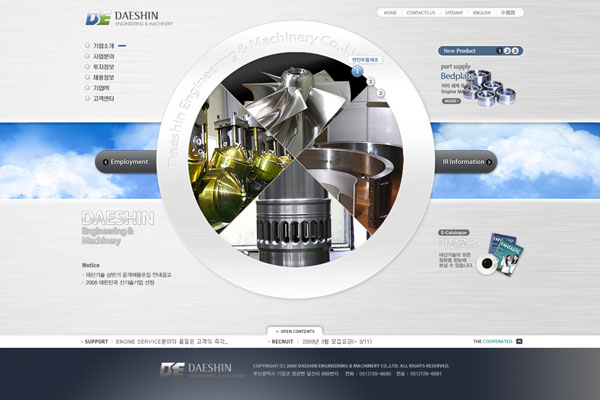The width and height of the screenshot is (600, 400).
Task: Select the Chinese language link in the top menu
Action: (x=508, y=13)
